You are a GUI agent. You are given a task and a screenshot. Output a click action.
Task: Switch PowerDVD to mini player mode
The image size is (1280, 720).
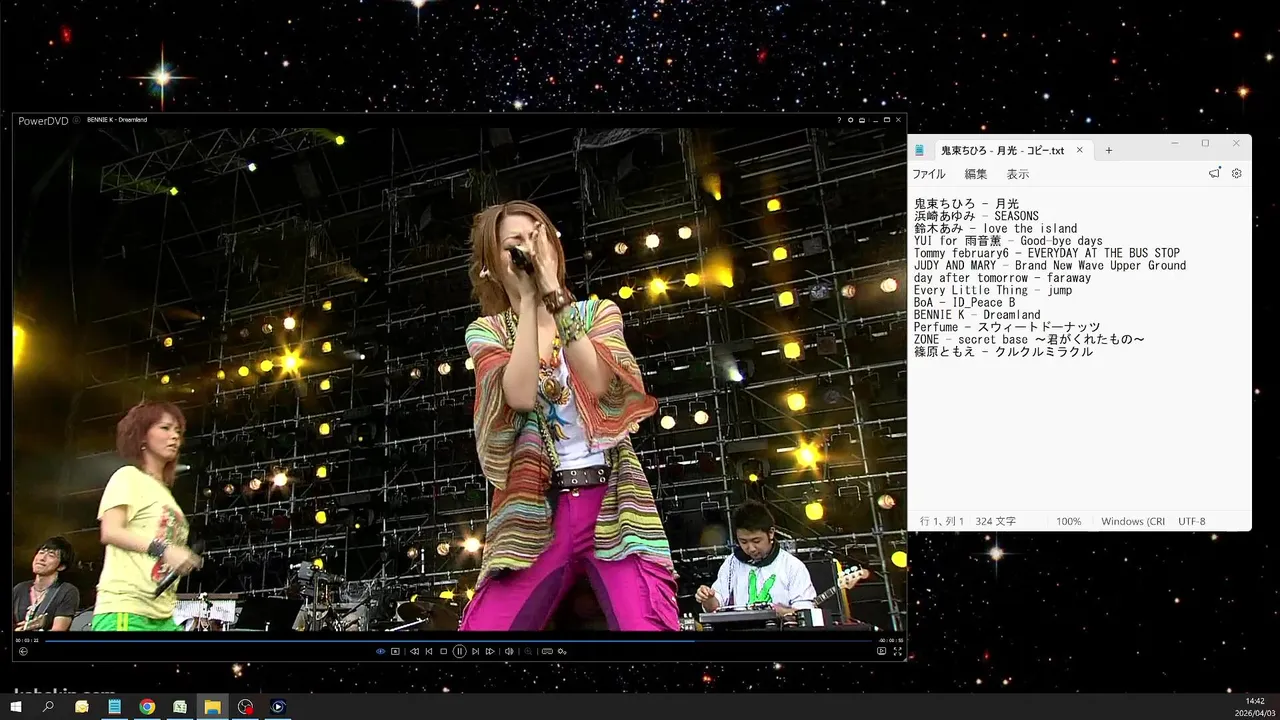tap(862, 120)
